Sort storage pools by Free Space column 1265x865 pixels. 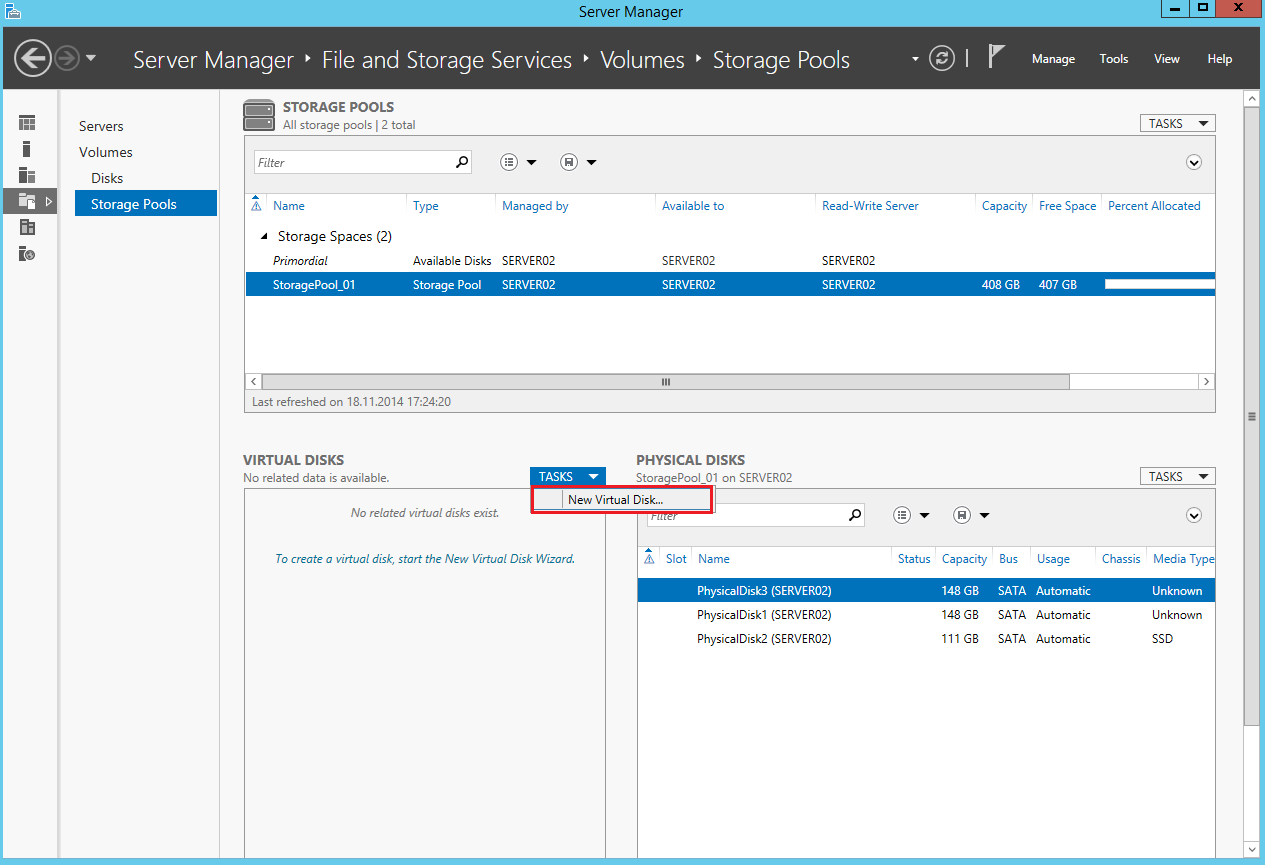1068,206
